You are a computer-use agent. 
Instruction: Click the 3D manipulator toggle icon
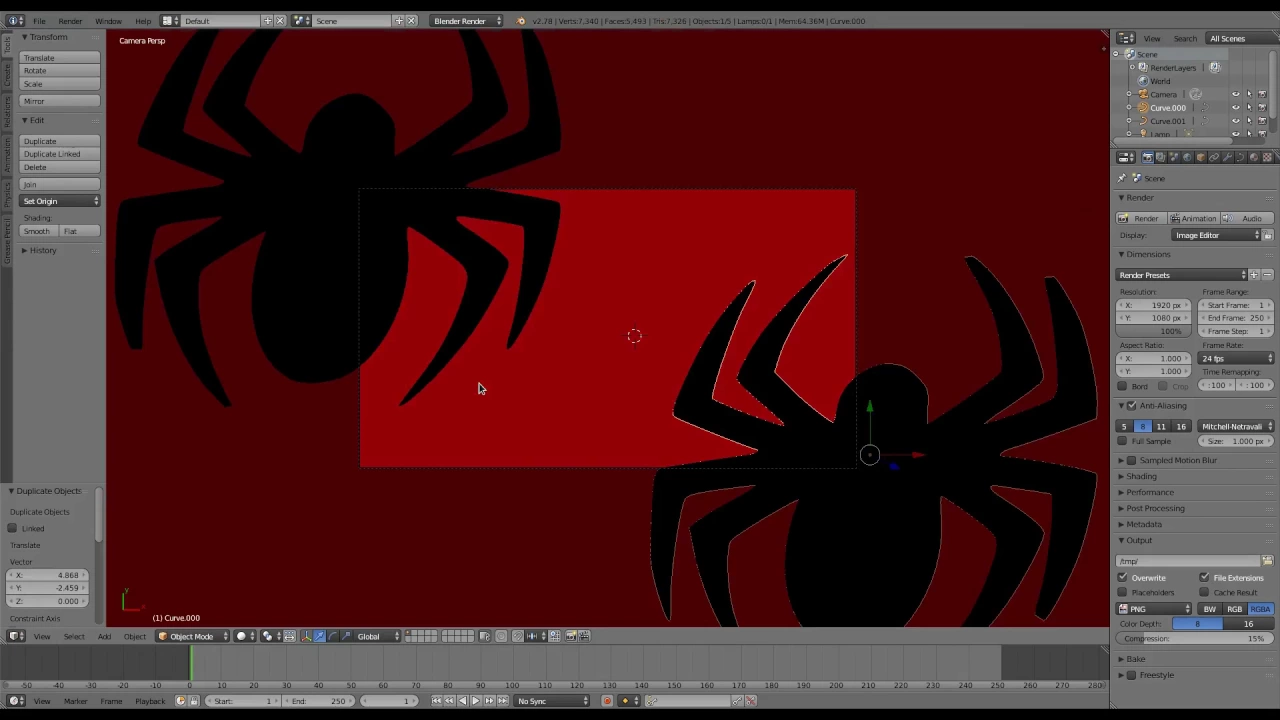[x=306, y=636]
